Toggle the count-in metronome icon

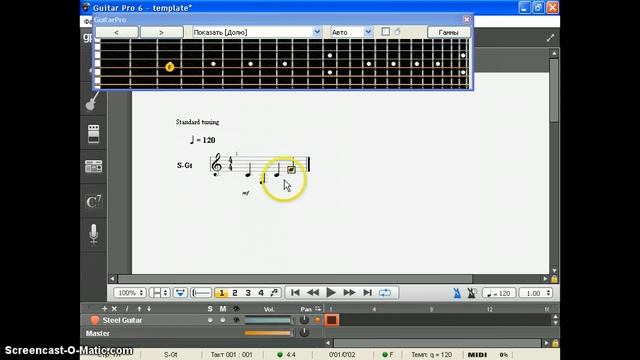[472, 293]
